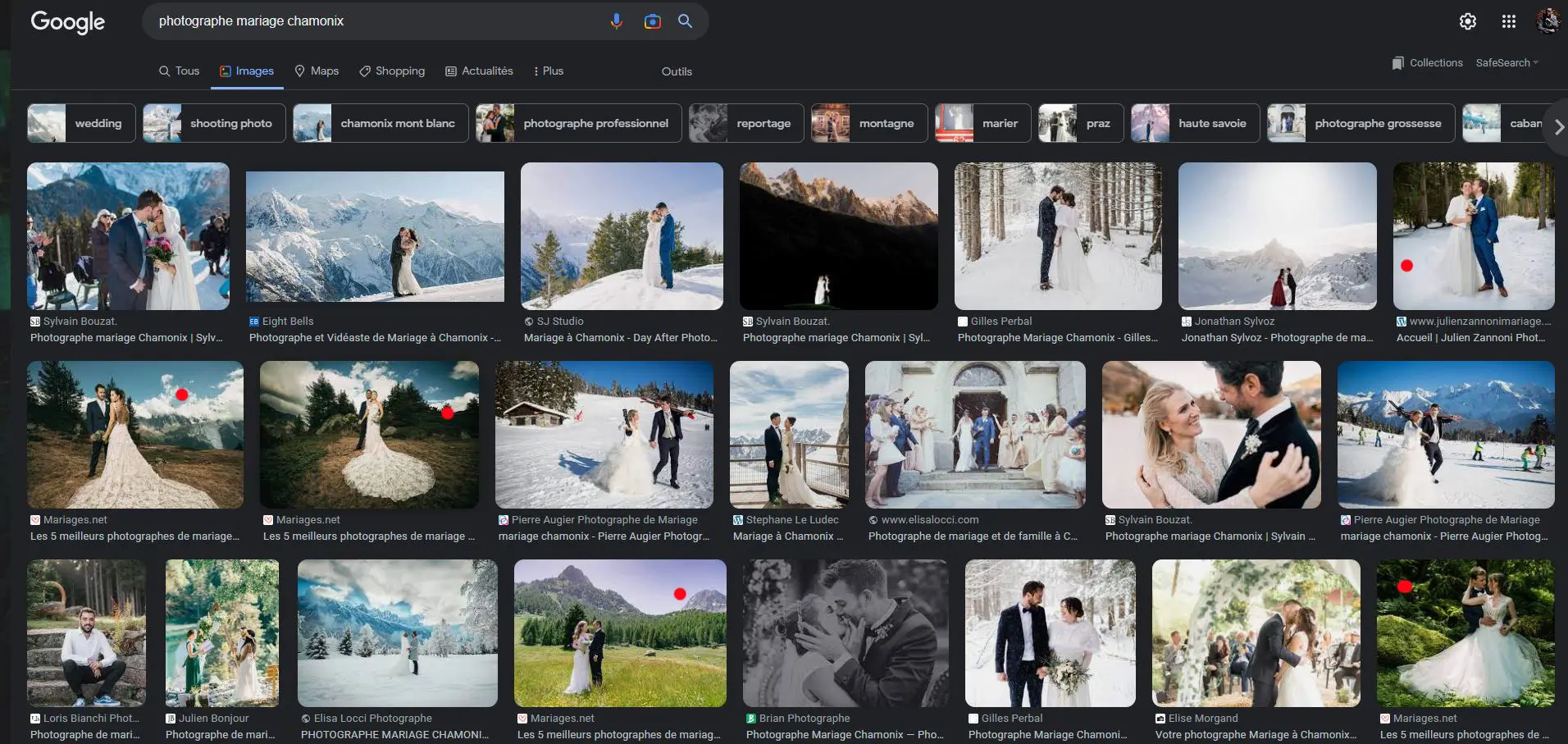Click the magnifying glass search button
The height and width of the screenshot is (744, 1568).
point(685,21)
